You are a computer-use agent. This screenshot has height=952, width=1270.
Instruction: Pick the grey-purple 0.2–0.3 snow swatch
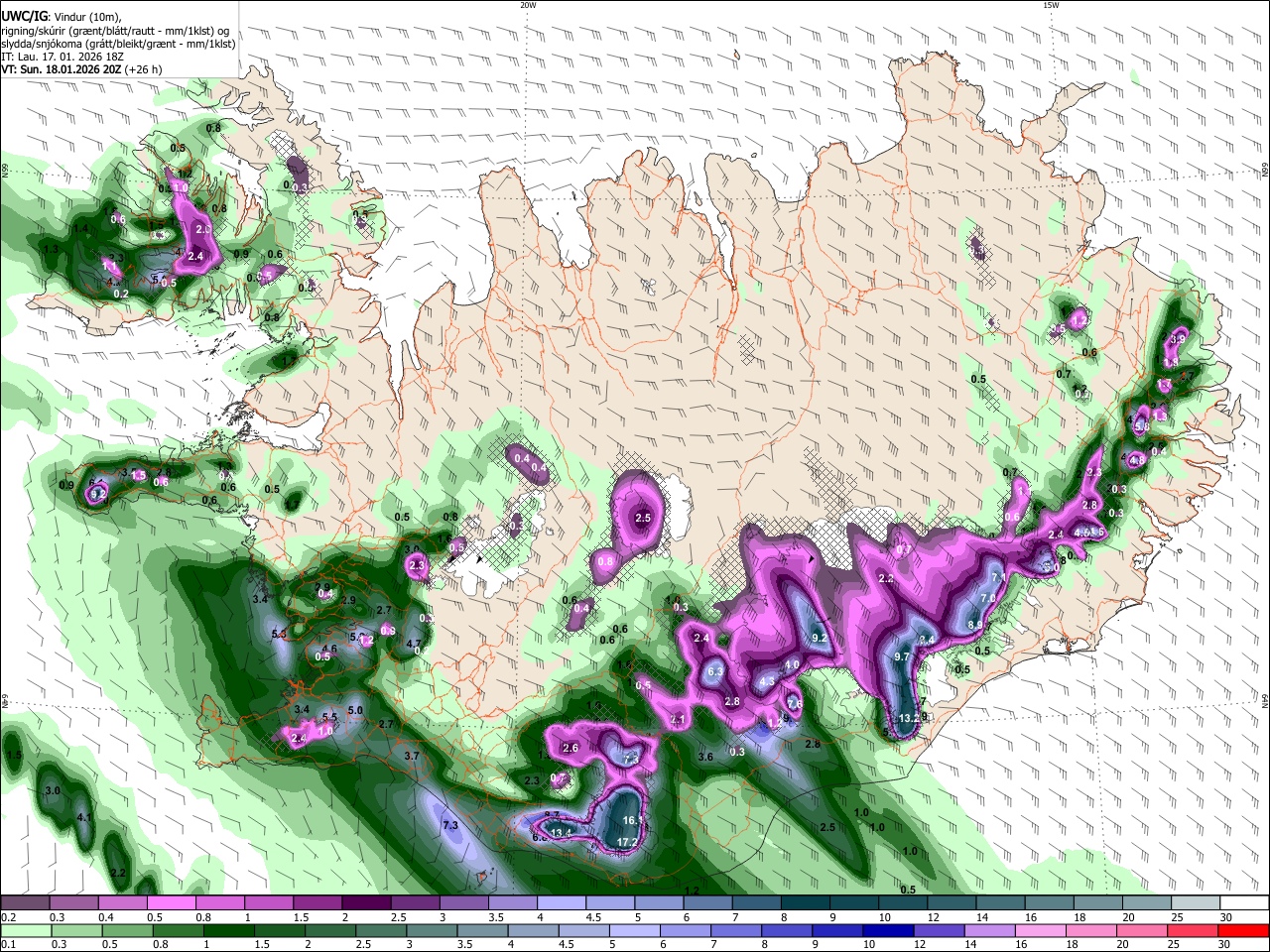click(x=25, y=903)
